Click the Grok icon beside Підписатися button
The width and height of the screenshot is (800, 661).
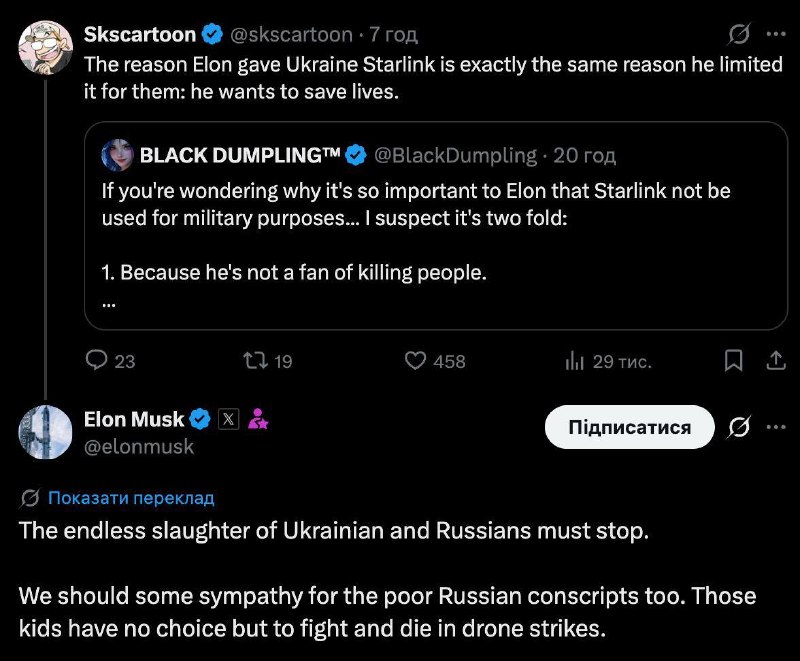click(739, 427)
